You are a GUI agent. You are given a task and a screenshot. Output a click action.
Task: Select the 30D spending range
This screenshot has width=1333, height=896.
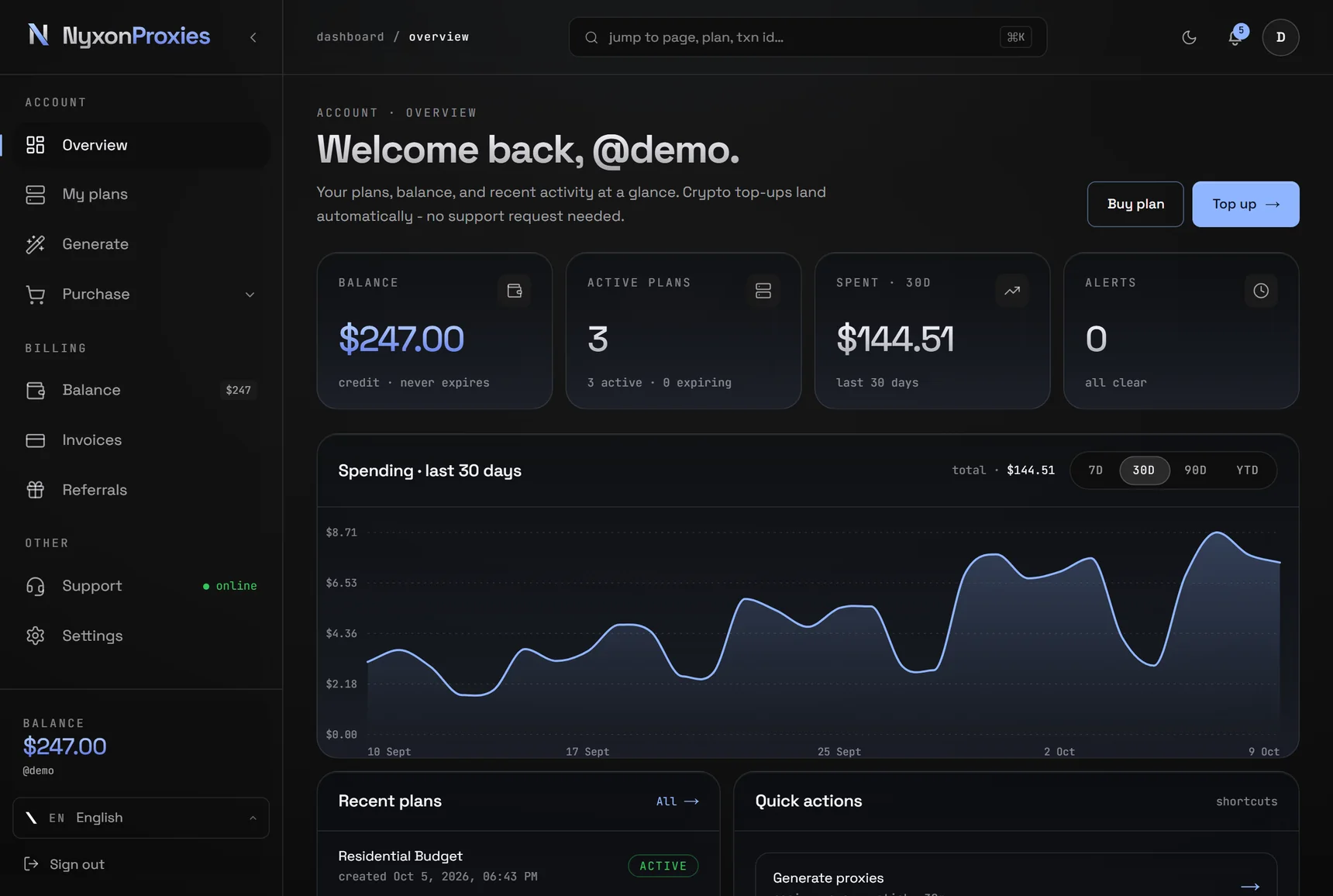(1144, 470)
